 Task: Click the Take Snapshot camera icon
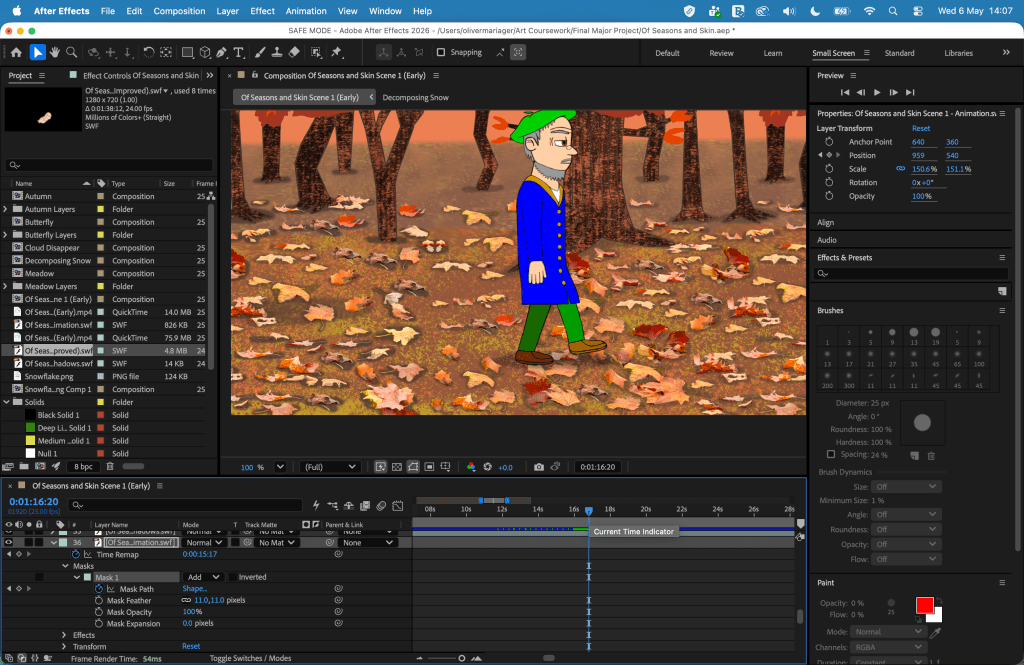(x=539, y=467)
